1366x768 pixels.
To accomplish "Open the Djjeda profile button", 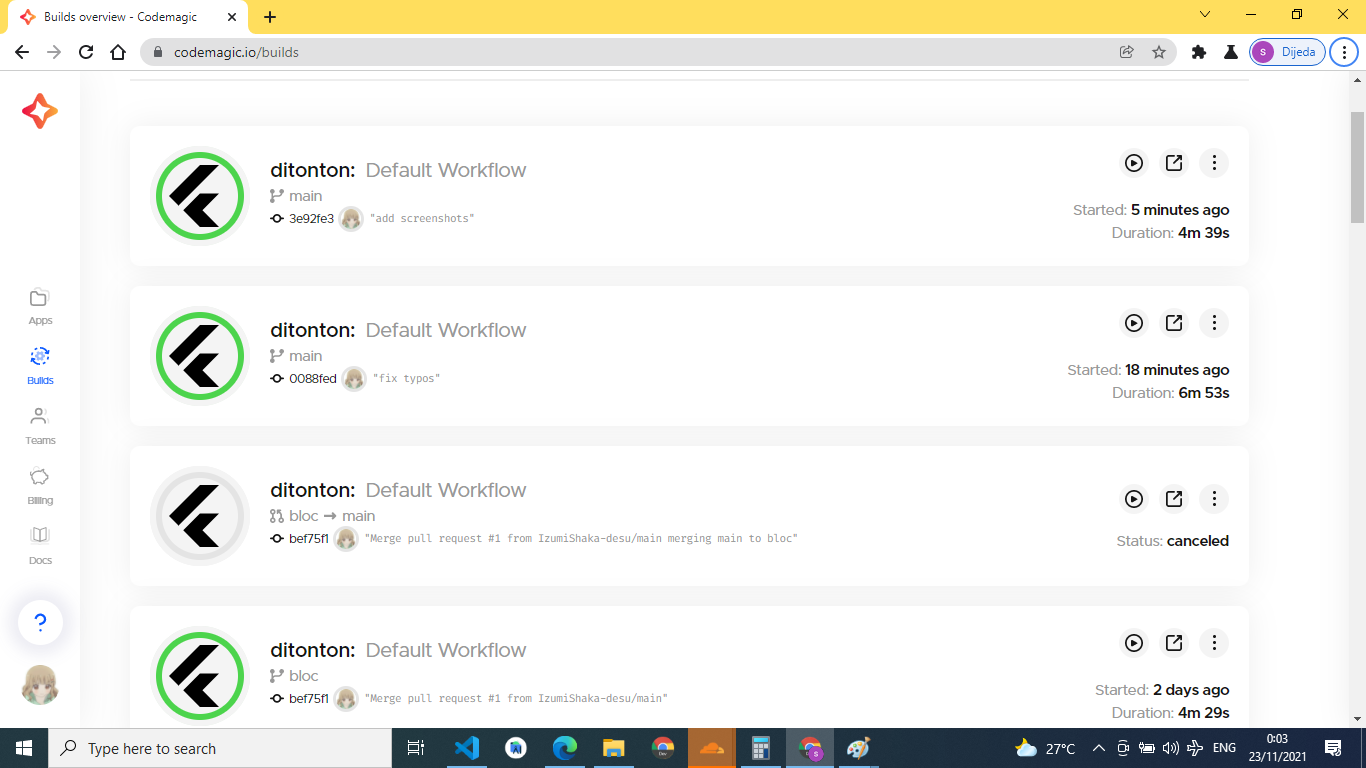I will (x=1288, y=52).
